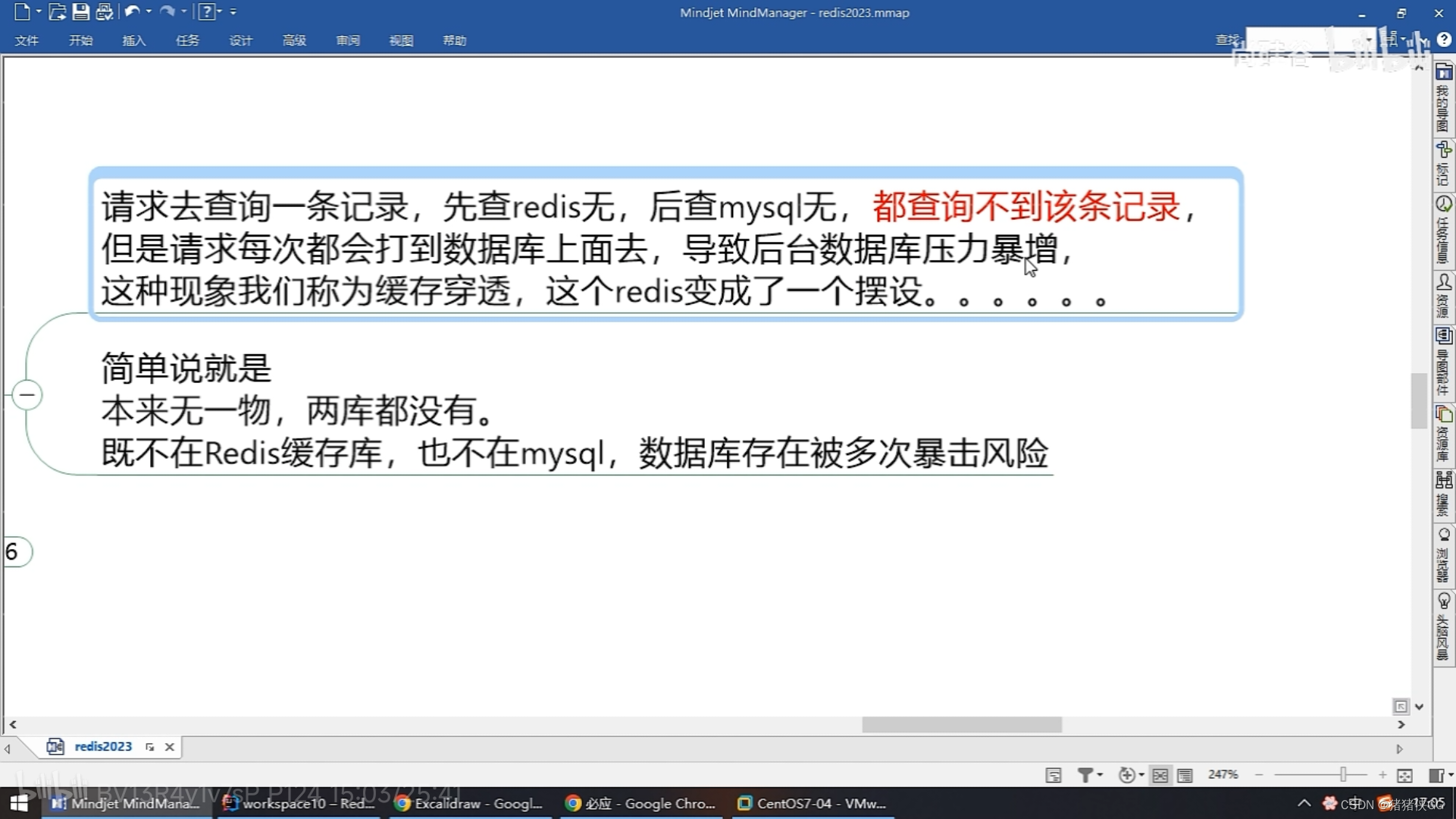Click the subtopic count bubble showing 6
The height and width of the screenshot is (819, 1456).
pos(15,552)
